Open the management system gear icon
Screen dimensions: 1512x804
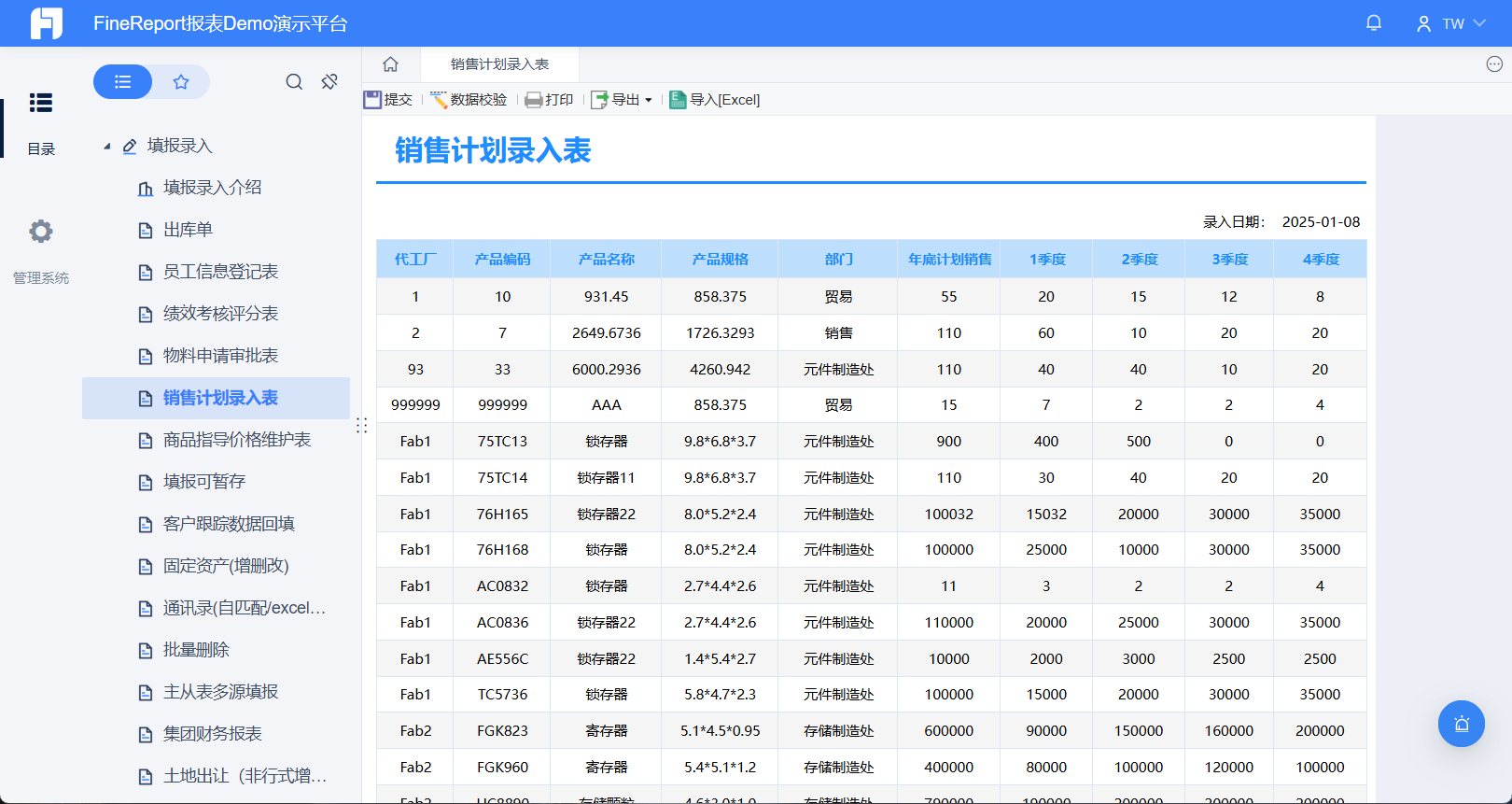tap(40, 232)
